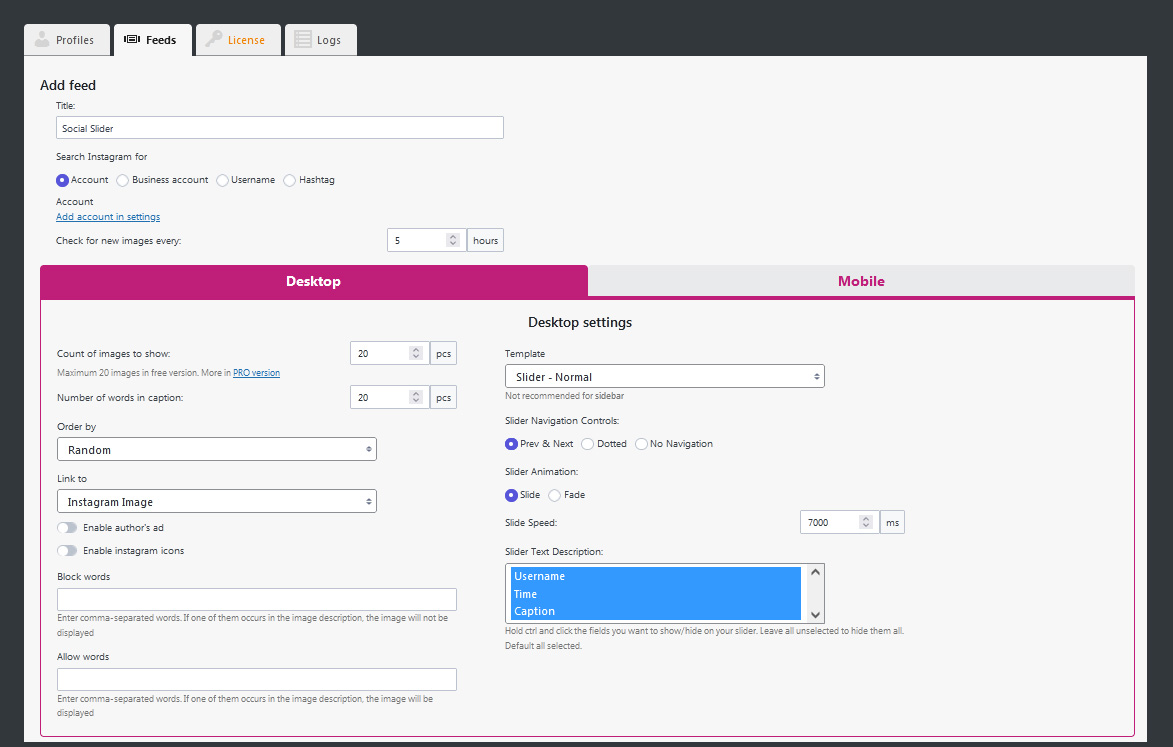Open the Order by dropdown
Screen dimensions: 1173x747
pos(217,450)
